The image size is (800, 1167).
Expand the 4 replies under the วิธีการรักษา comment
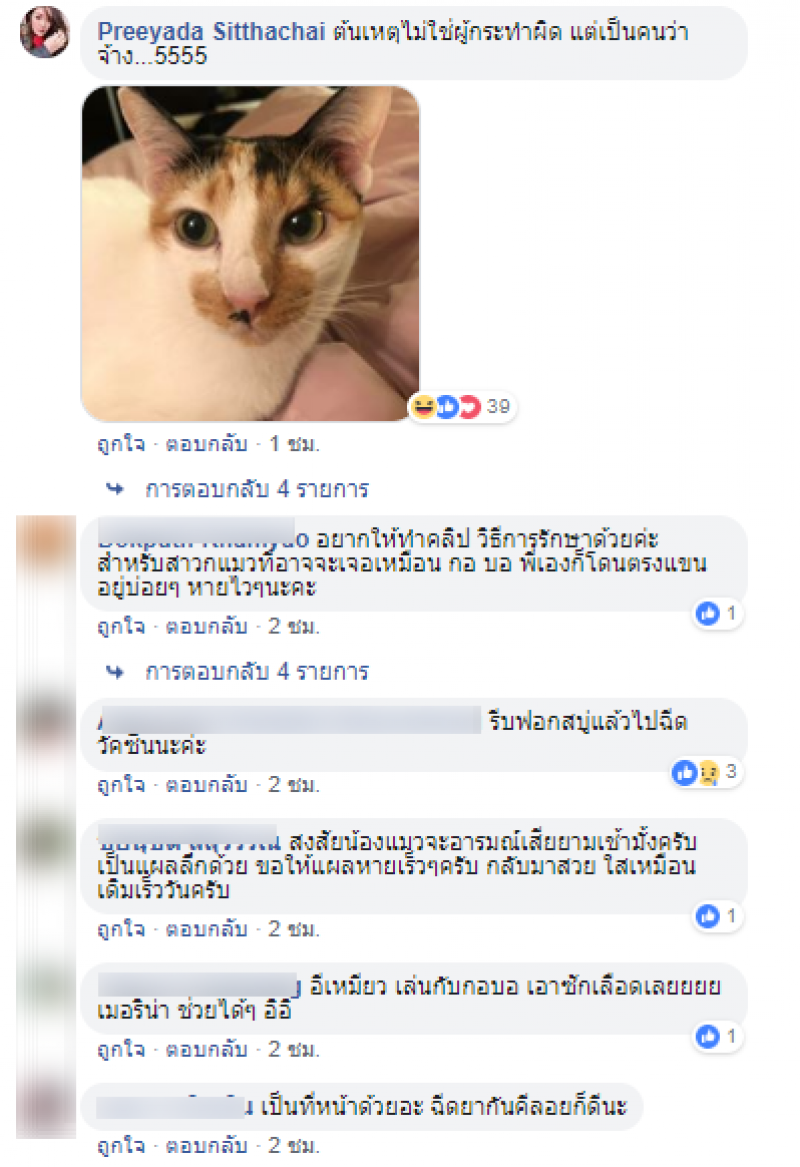(257, 671)
